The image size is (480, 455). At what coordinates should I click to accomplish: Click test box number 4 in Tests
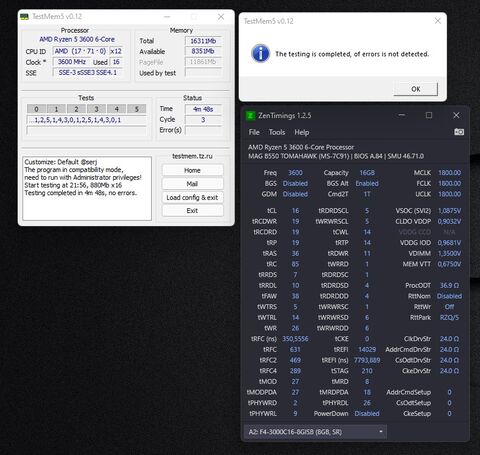point(116,109)
